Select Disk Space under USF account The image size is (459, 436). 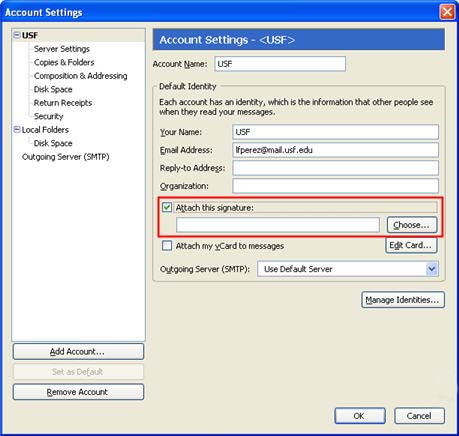(53, 89)
